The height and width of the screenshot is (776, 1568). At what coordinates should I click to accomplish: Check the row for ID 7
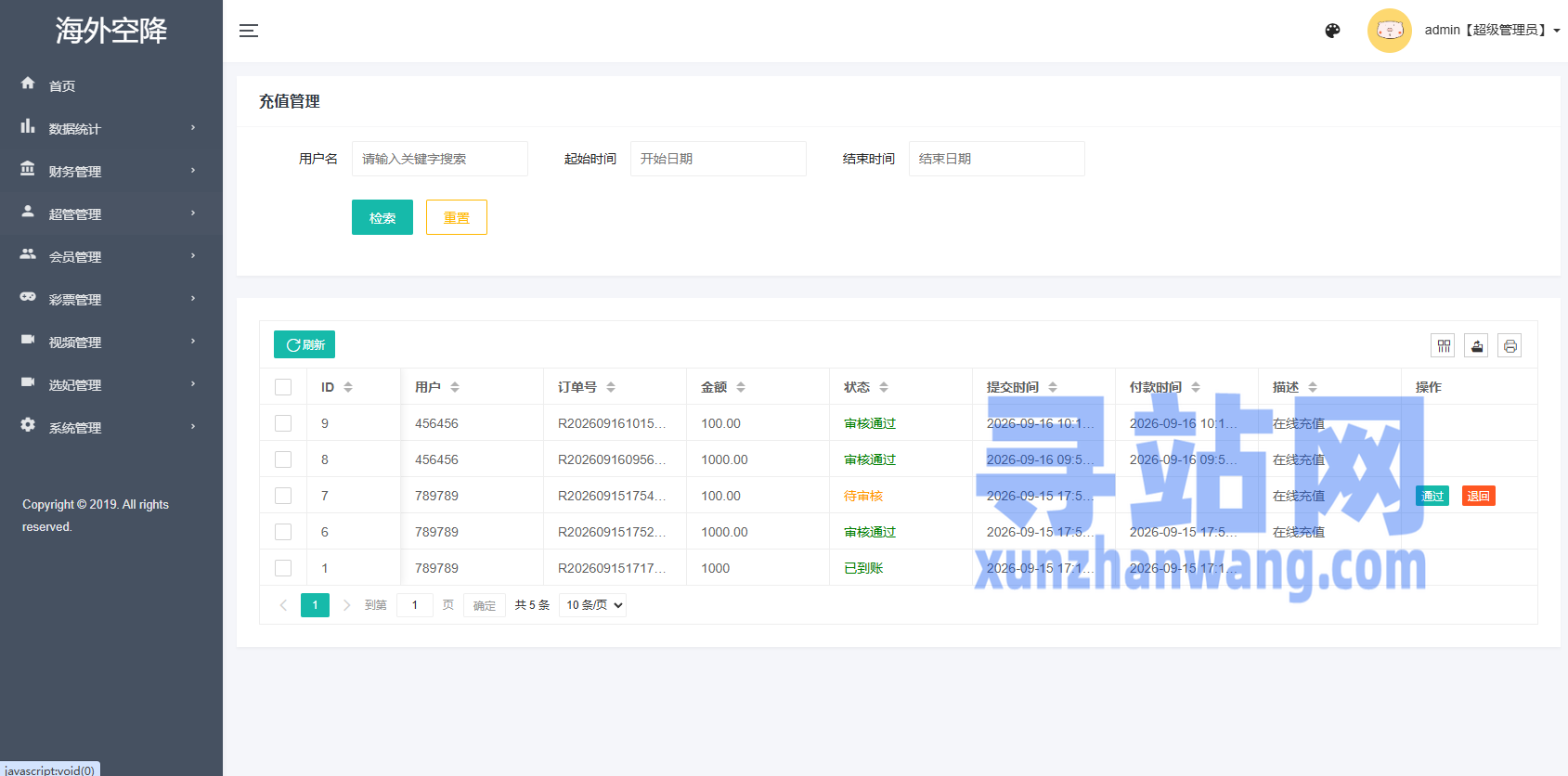283,496
